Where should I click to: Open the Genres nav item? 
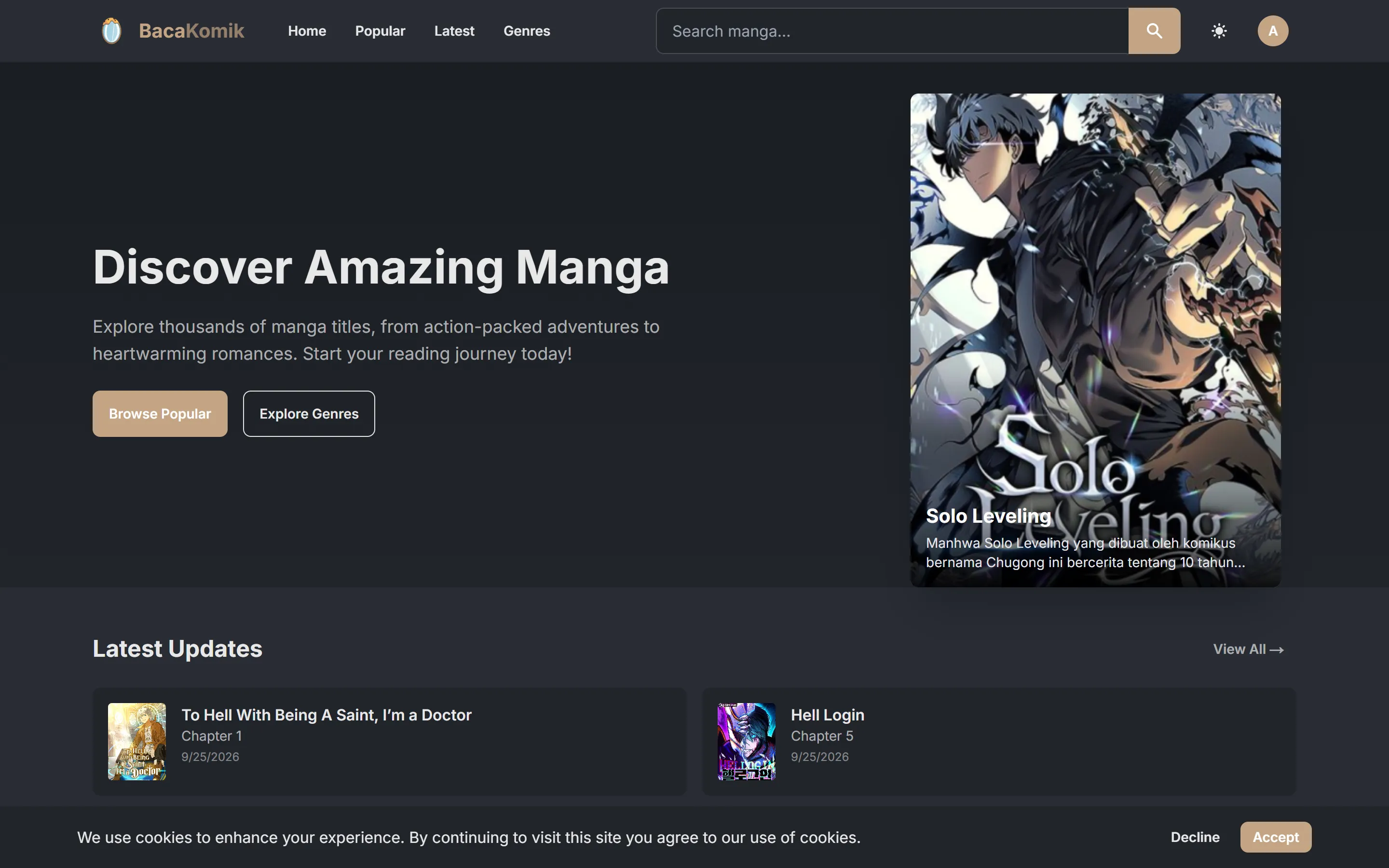coord(526,31)
